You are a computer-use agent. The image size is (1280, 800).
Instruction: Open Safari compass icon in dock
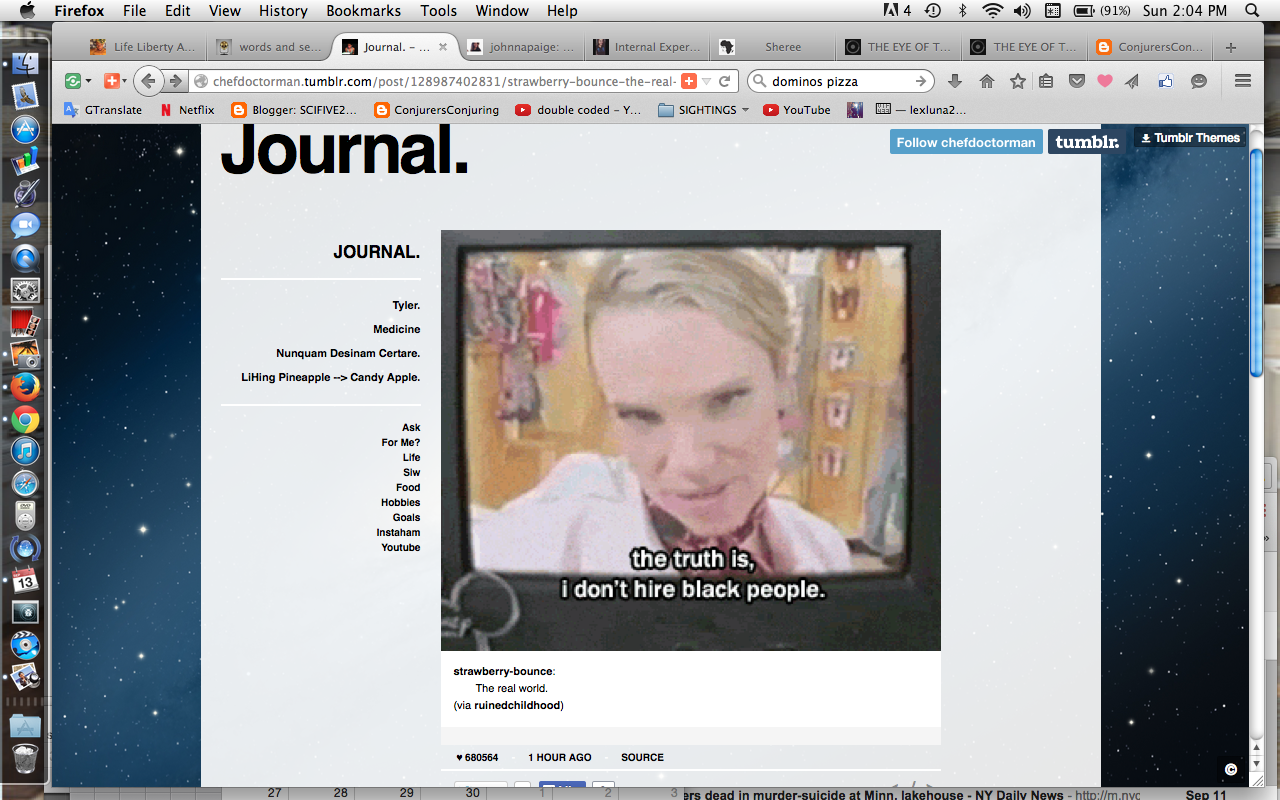coord(25,484)
